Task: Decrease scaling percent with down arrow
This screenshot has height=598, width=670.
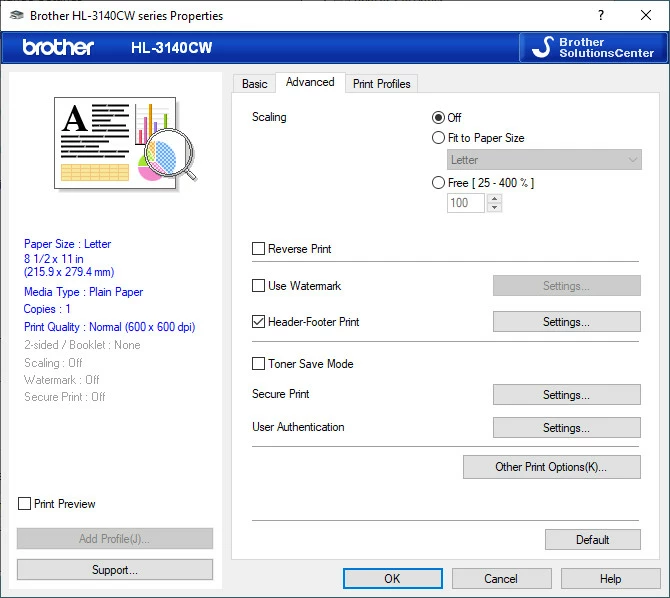Action: [x=494, y=207]
